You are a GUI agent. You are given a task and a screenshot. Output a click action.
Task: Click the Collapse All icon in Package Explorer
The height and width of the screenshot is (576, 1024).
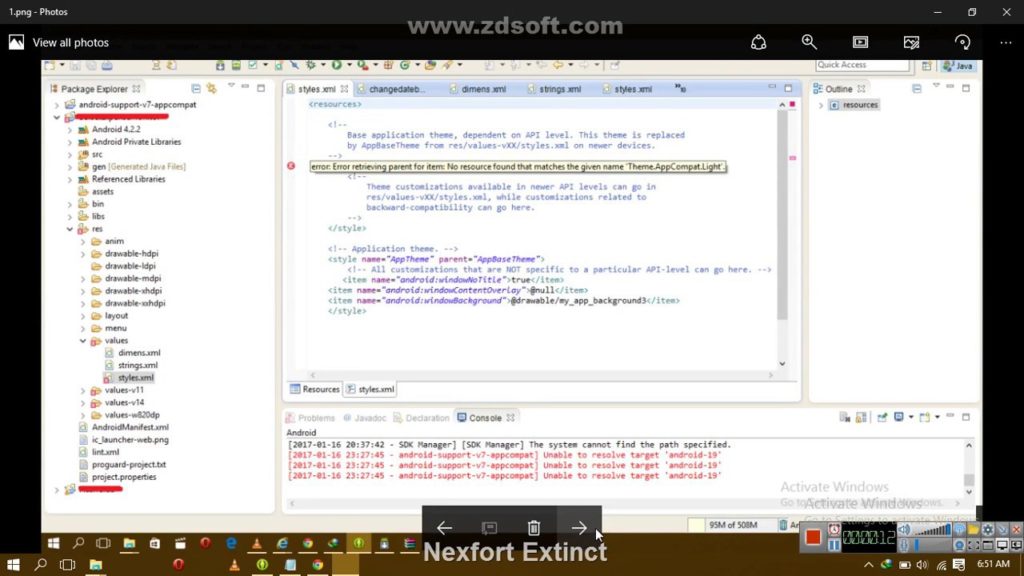(196, 88)
